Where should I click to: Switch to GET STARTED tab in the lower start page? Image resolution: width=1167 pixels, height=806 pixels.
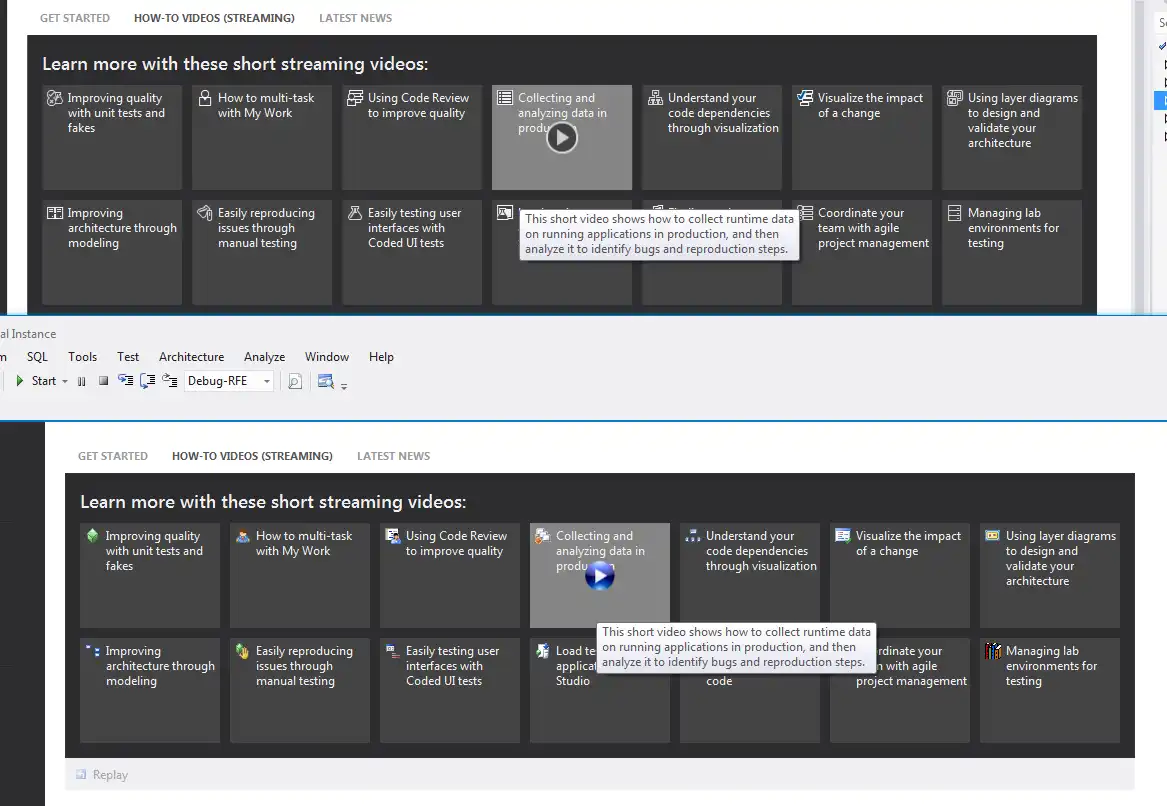[x=112, y=456]
